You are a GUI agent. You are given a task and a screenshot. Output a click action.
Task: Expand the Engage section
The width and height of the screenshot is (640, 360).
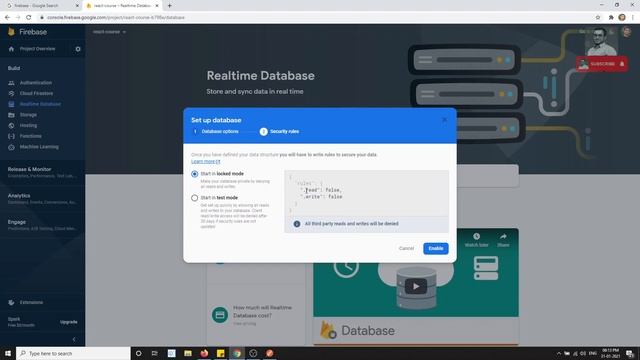click(42, 225)
